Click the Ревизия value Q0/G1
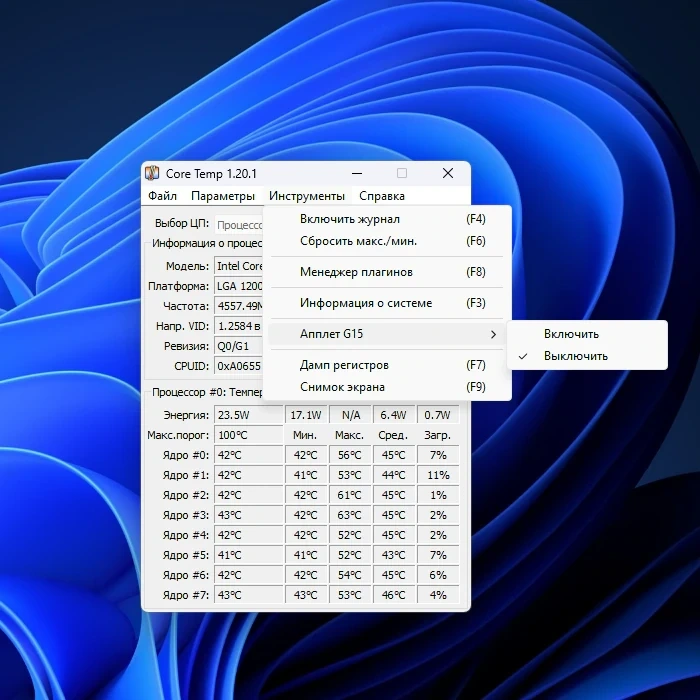The height and width of the screenshot is (700, 700). pyautogui.click(x=239, y=346)
